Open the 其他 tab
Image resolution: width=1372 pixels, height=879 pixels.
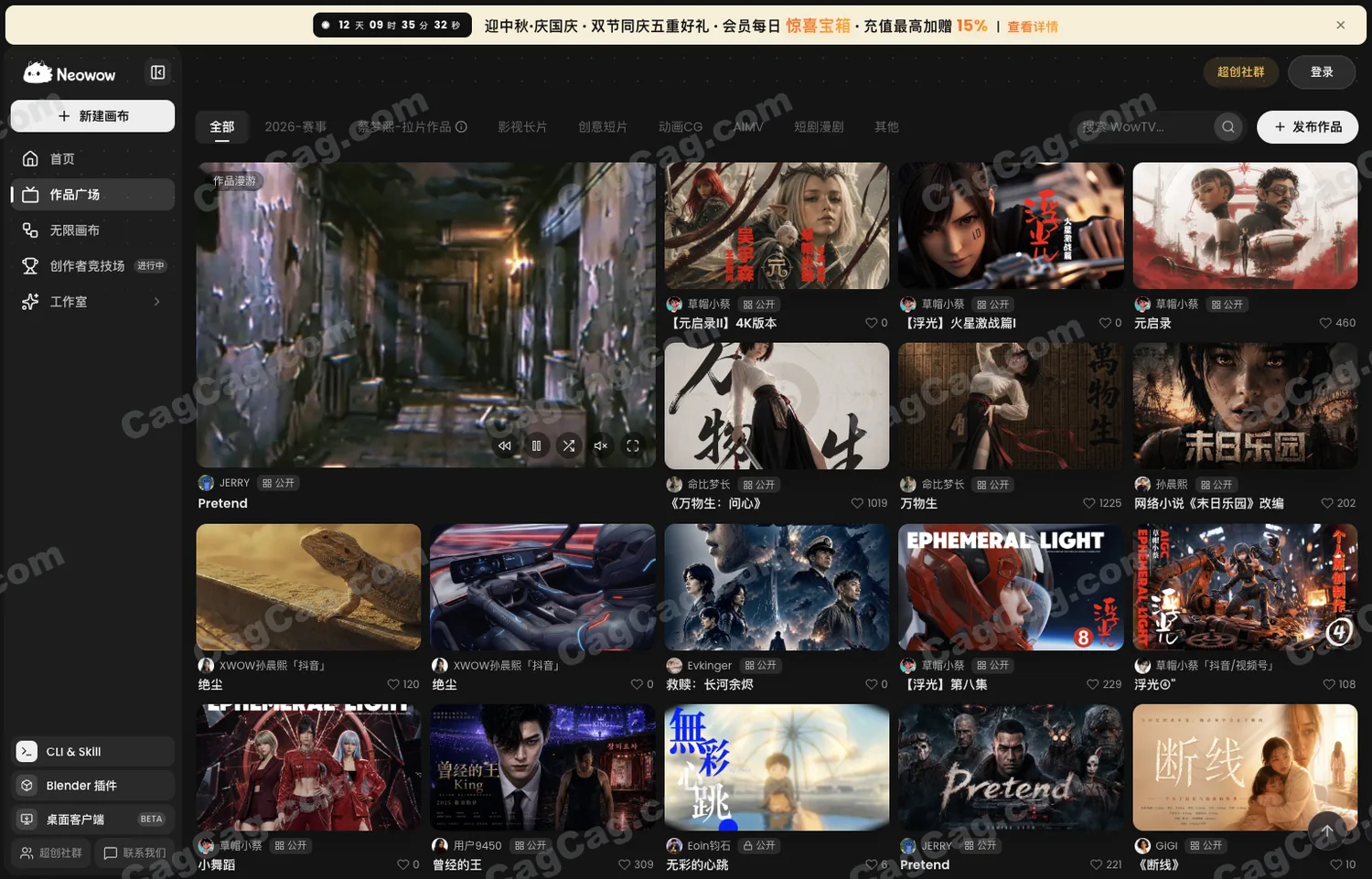coord(886,127)
